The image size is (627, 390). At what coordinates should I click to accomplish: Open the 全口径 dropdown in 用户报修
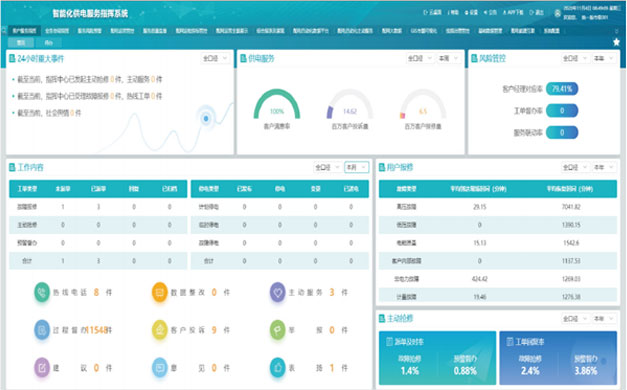click(x=575, y=167)
